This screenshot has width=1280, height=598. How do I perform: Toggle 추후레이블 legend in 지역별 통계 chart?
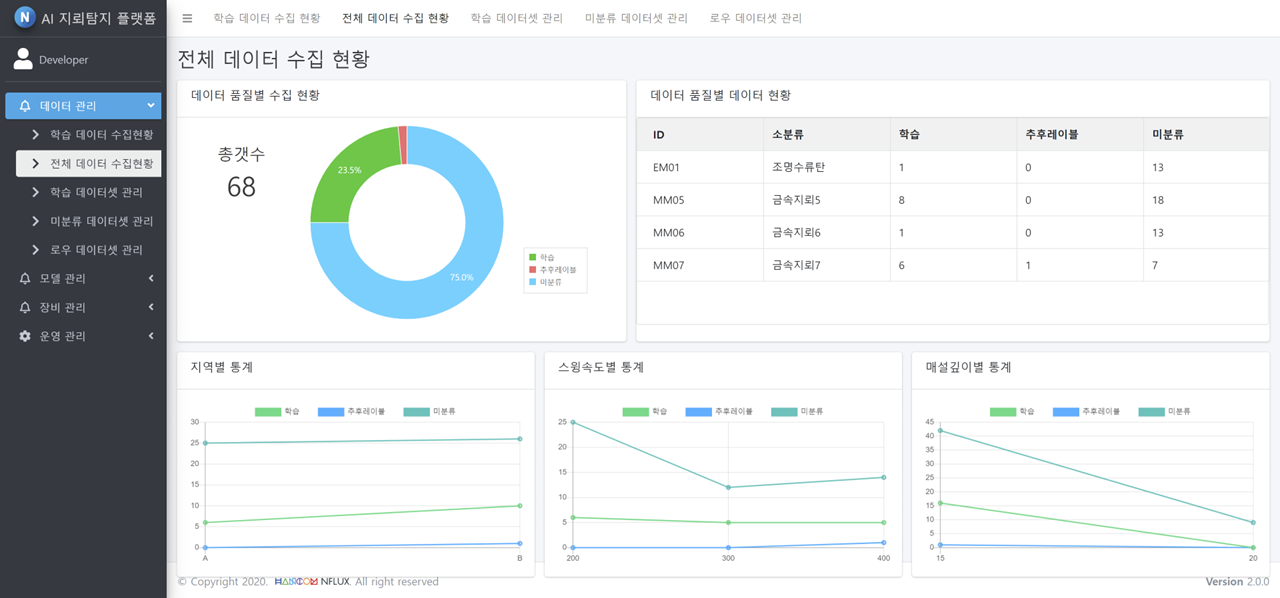[351, 412]
